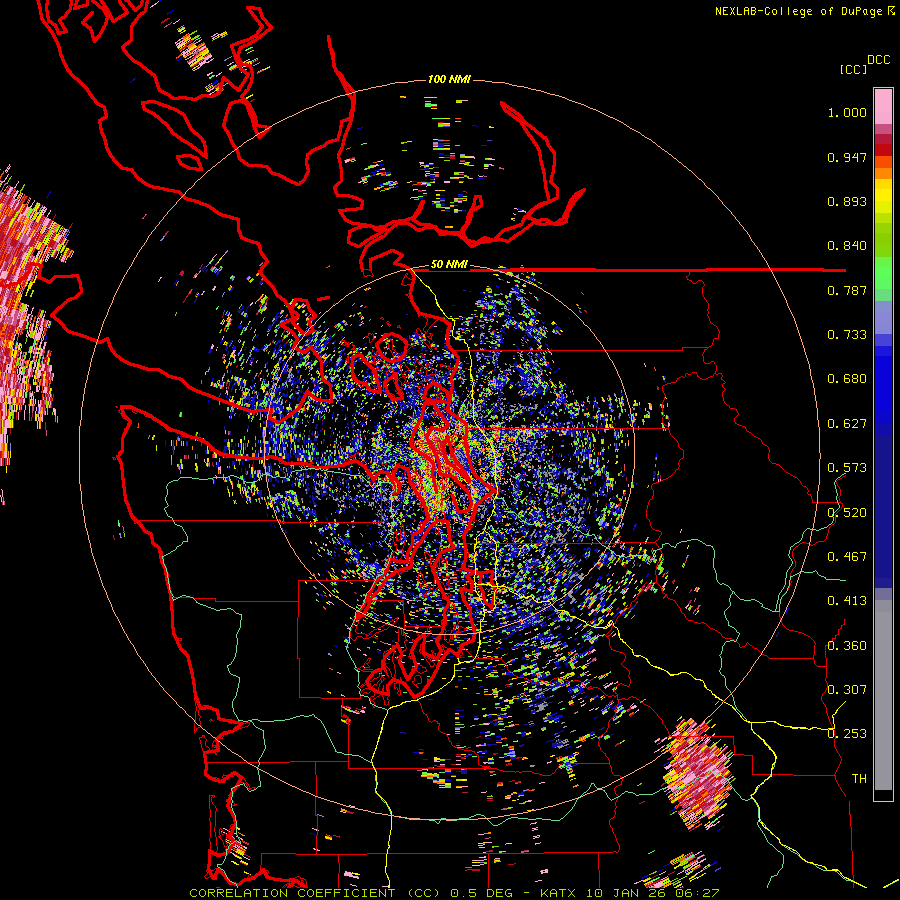Select the 0.307 legend value
This screenshot has width=900, height=900.
click(x=847, y=690)
